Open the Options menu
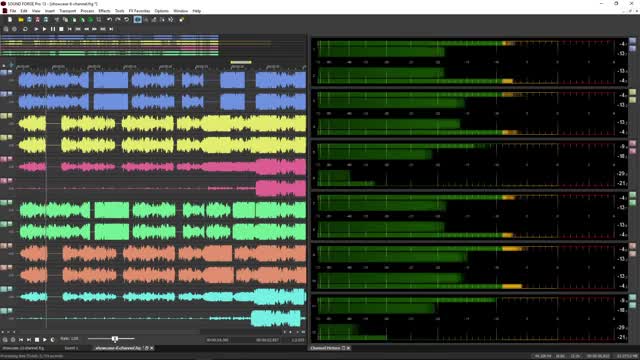The height and width of the screenshot is (360, 640). 161,11
